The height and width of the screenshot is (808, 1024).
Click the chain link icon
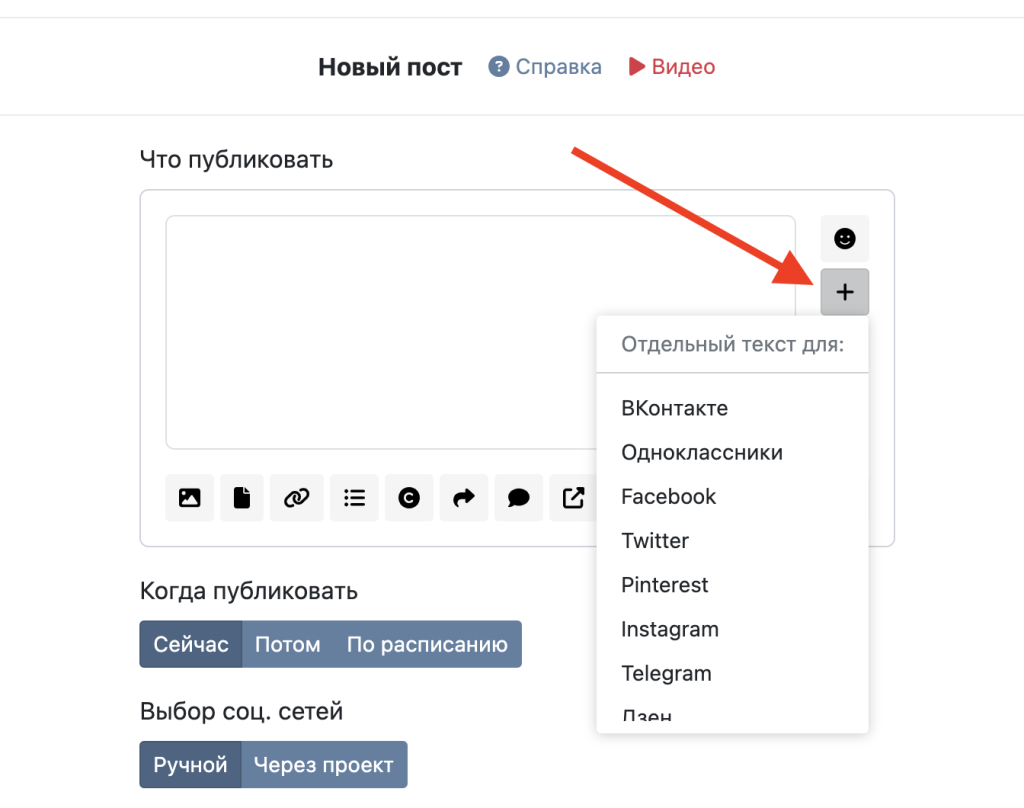(x=297, y=497)
